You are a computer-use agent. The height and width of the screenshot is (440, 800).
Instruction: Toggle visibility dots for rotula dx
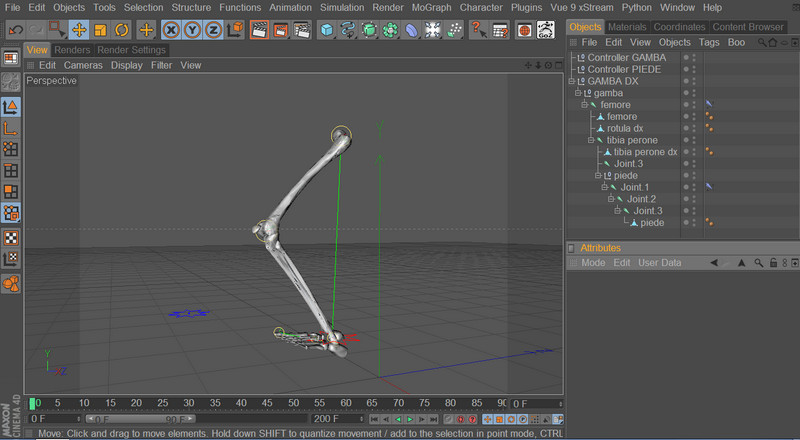click(x=693, y=128)
